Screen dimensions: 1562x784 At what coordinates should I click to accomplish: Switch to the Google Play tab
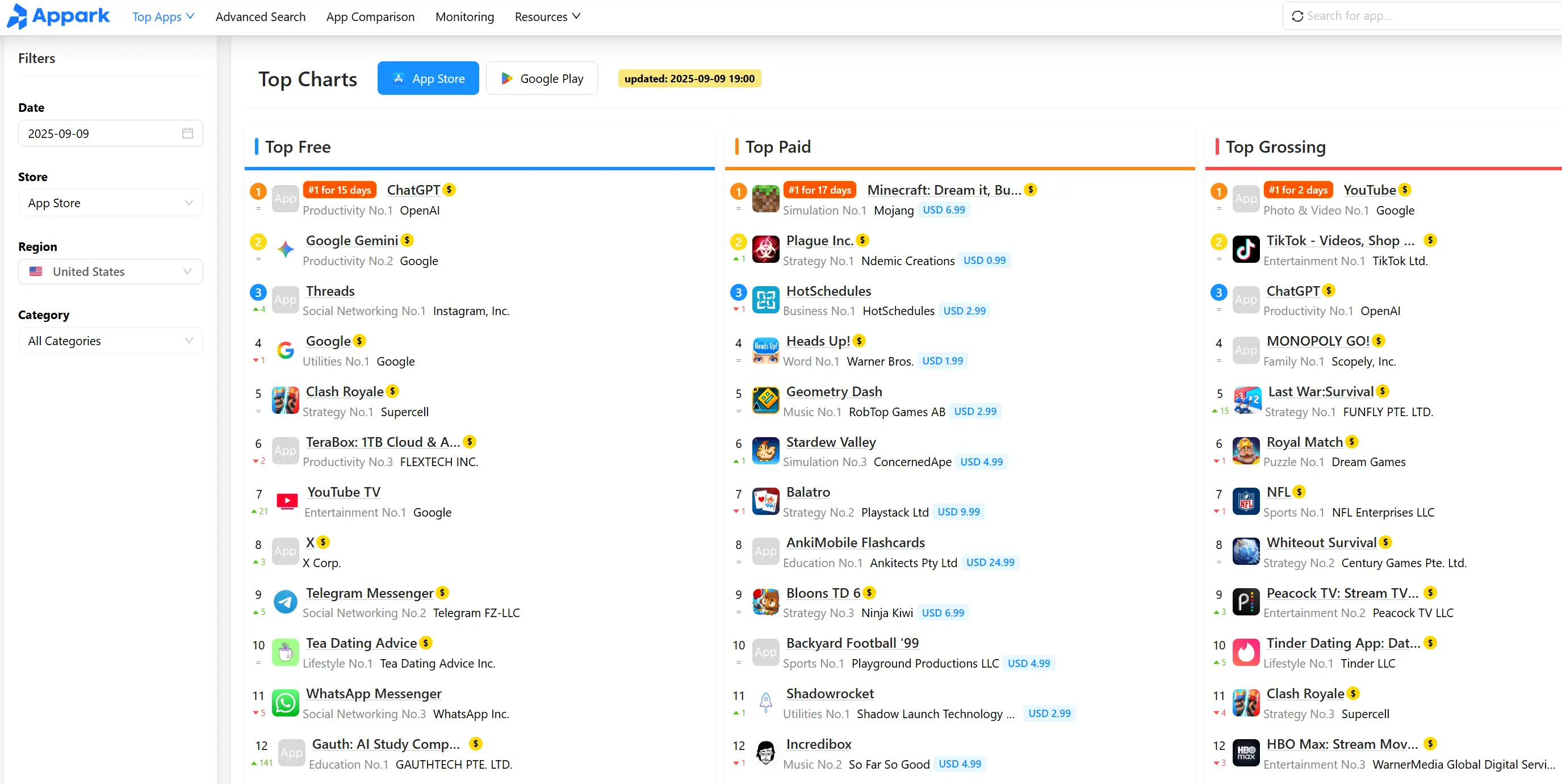542,78
